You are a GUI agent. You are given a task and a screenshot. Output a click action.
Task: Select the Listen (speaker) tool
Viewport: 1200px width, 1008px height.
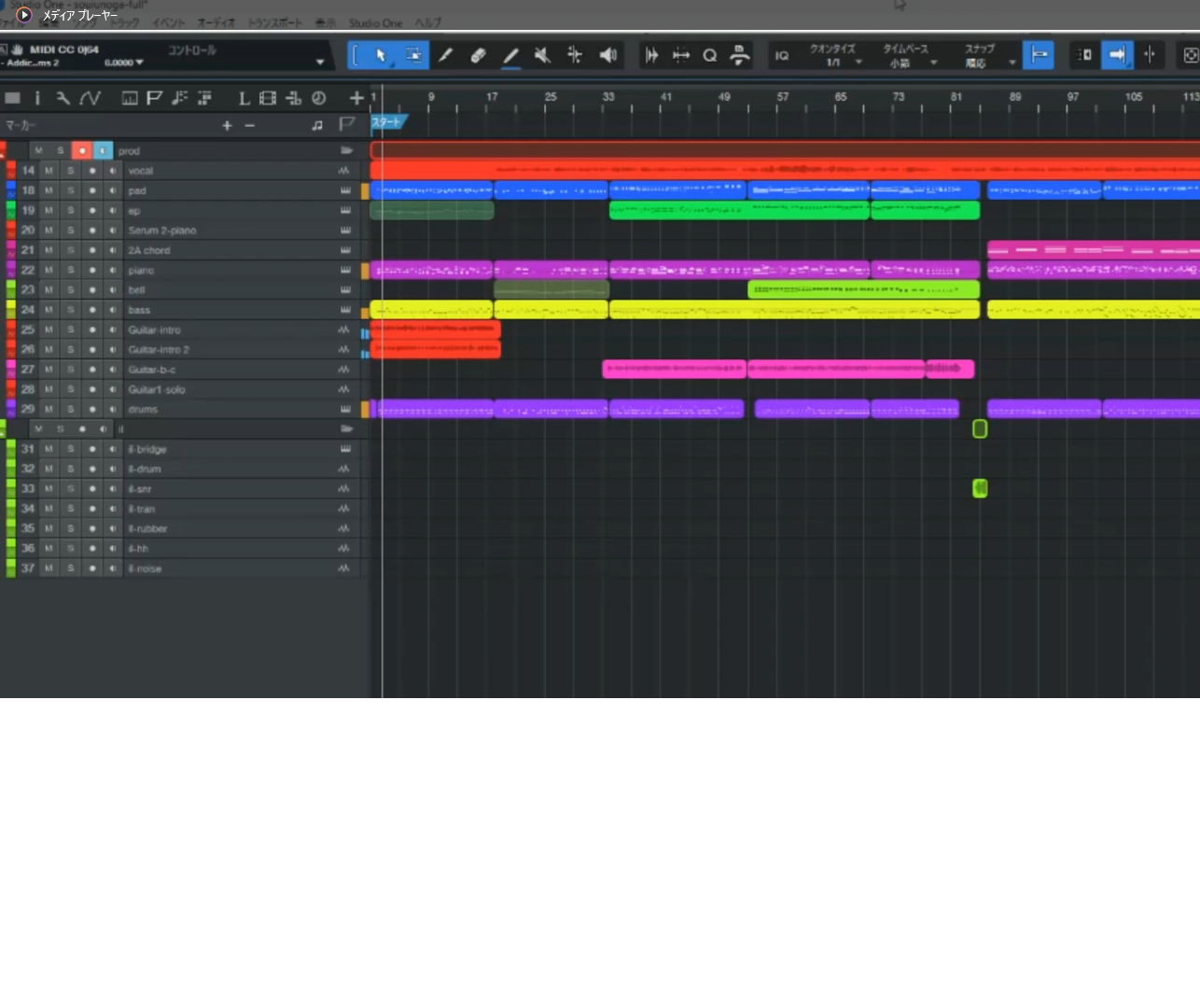(608, 56)
